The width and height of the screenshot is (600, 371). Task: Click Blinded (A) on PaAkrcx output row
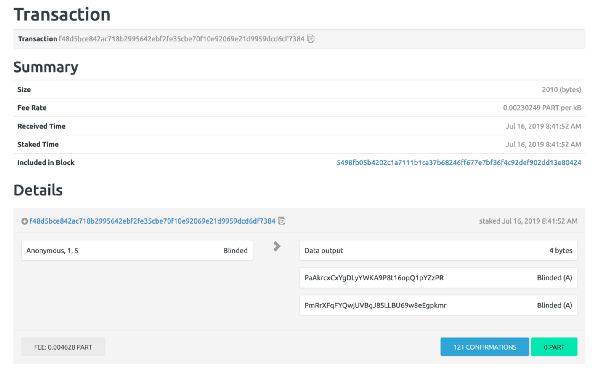point(554,278)
